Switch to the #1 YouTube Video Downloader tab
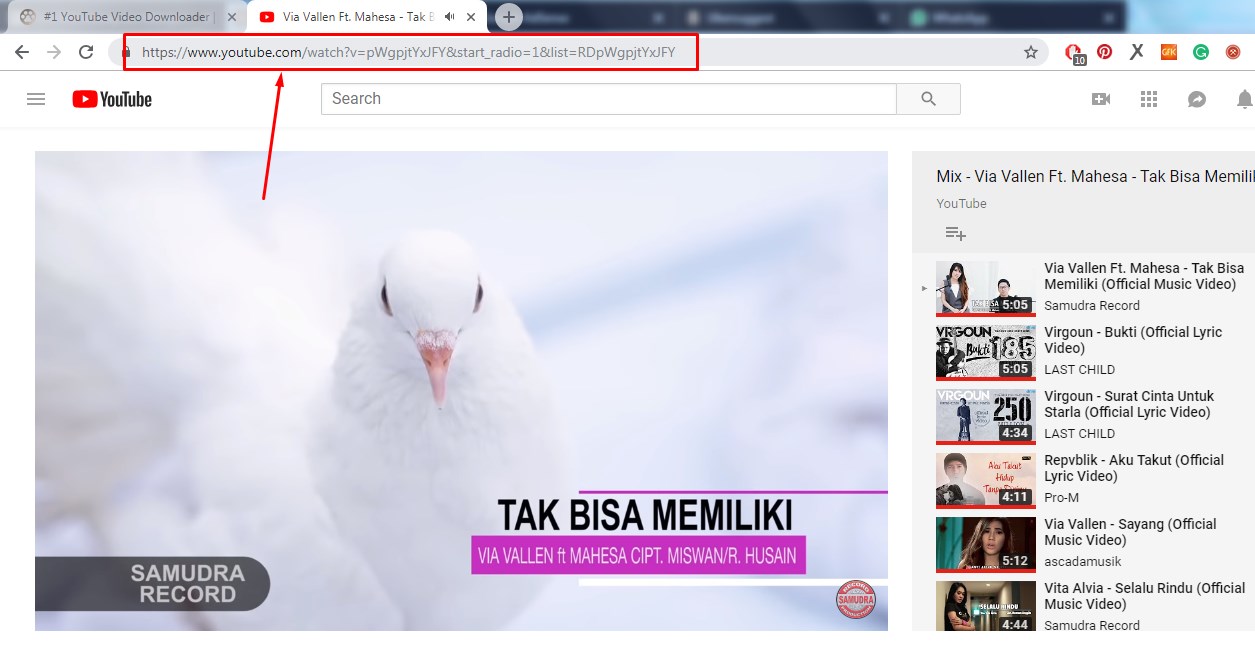The image size is (1255, 652). tap(127, 17)
